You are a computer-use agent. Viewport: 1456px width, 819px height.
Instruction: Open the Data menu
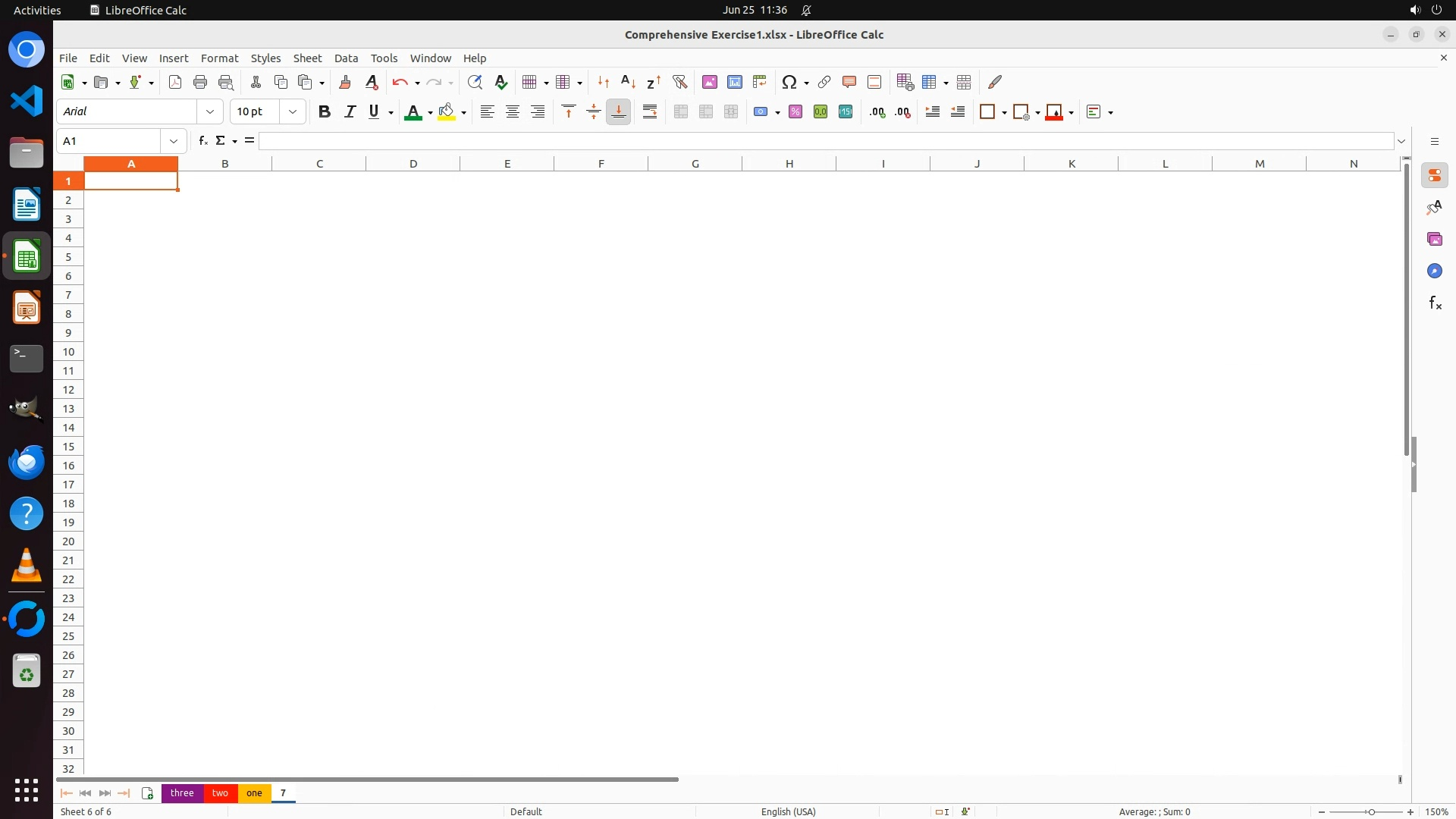pos(346,58)
